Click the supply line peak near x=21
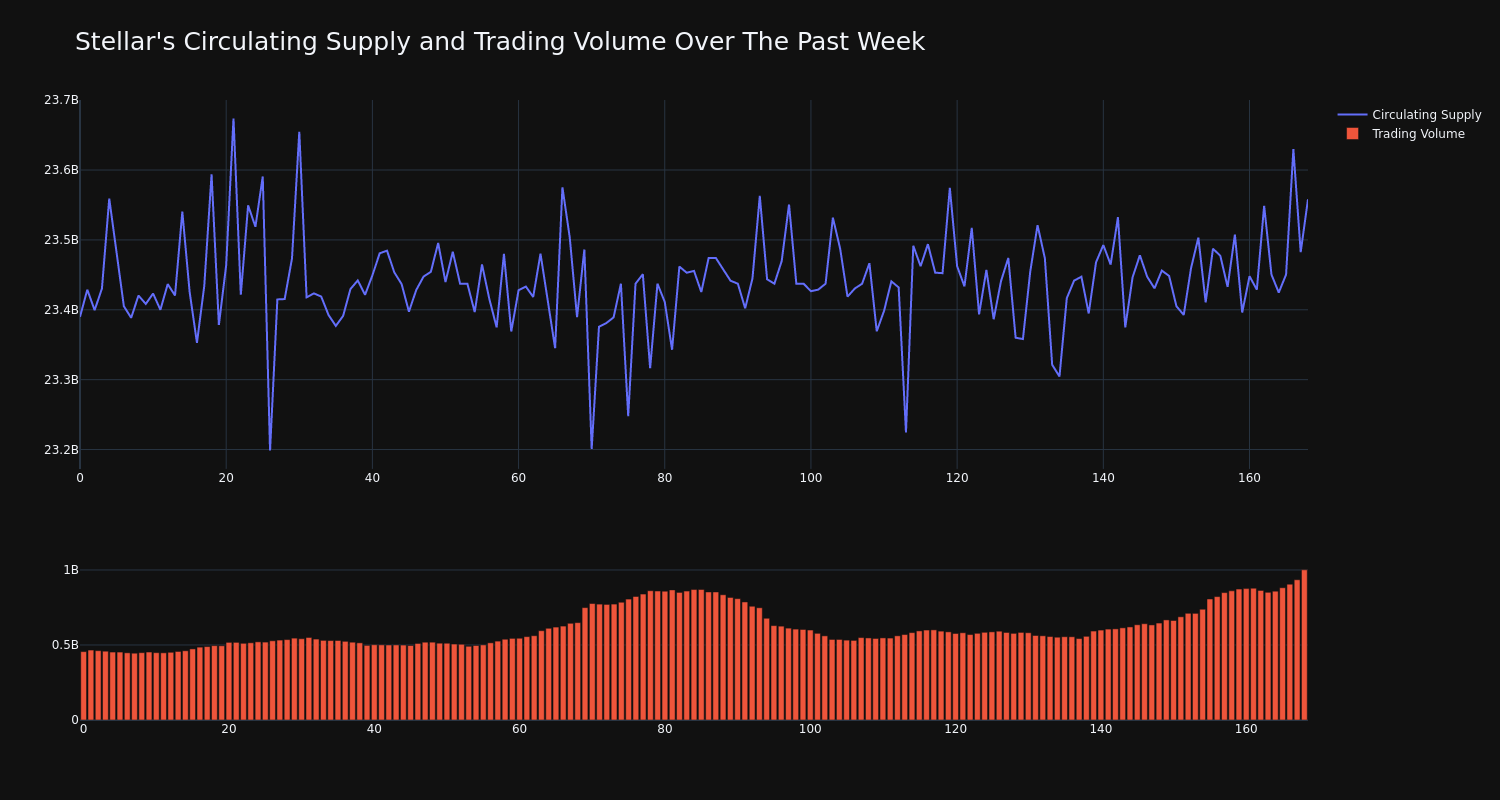 233,120
